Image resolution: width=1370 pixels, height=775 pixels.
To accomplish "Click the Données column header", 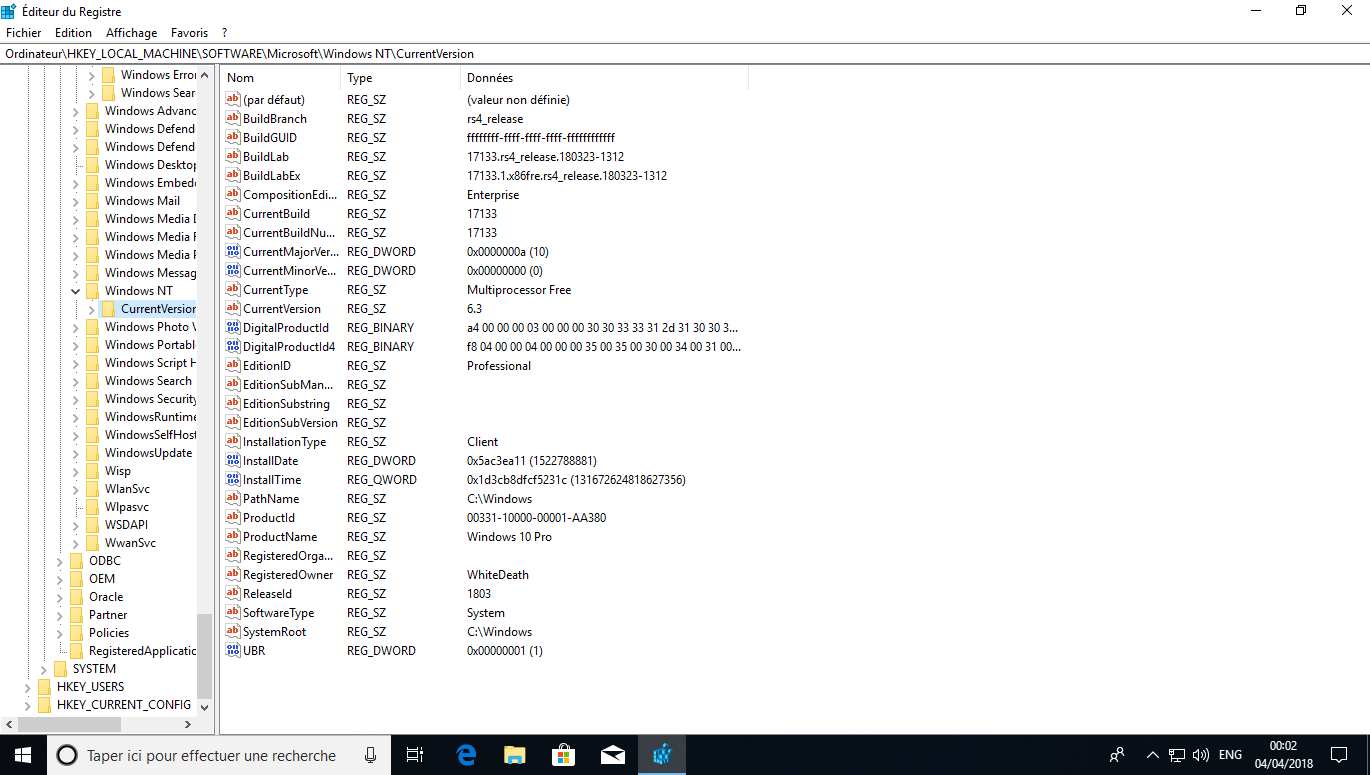I will tap(604, 78).
